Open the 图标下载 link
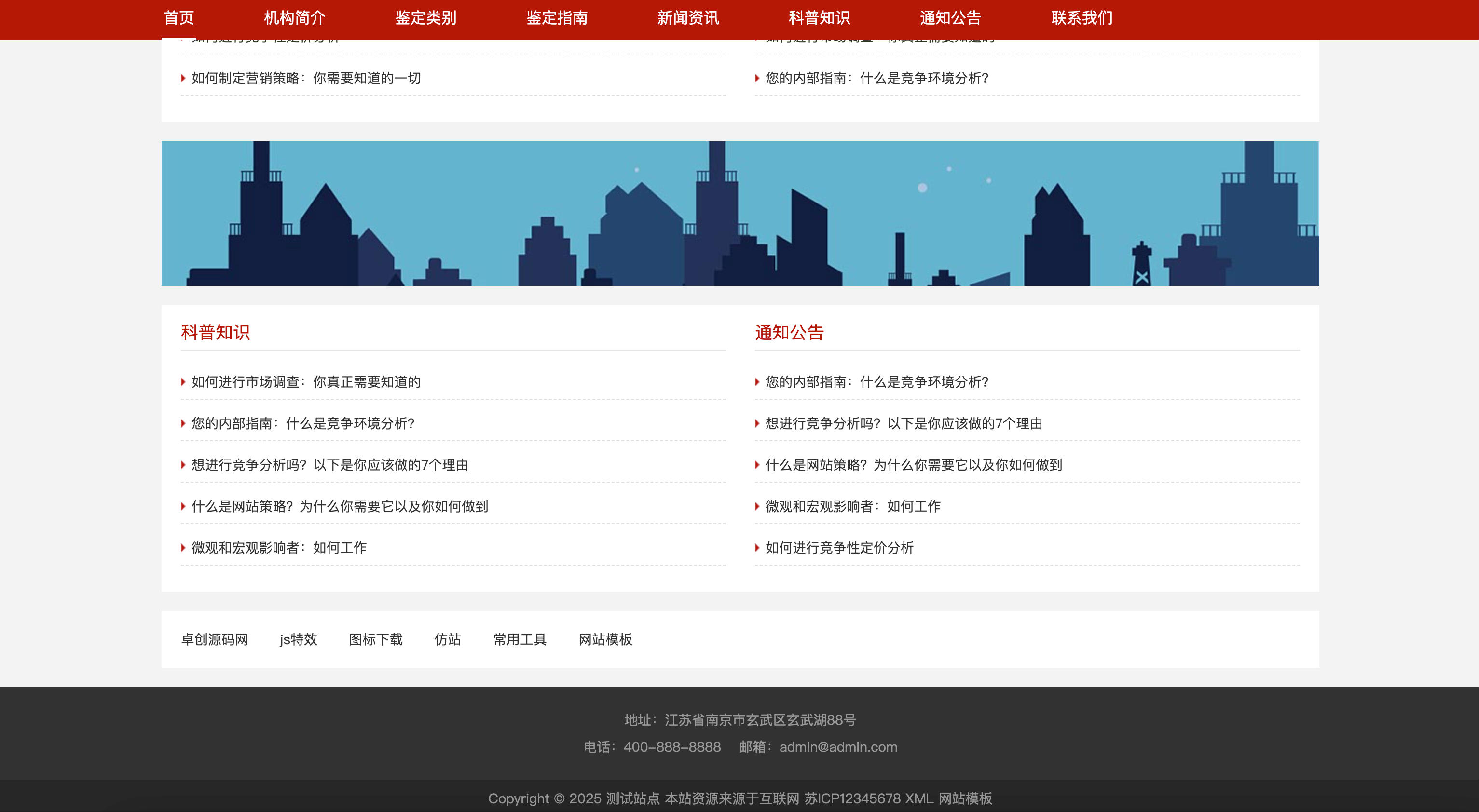 pos(376,639)
